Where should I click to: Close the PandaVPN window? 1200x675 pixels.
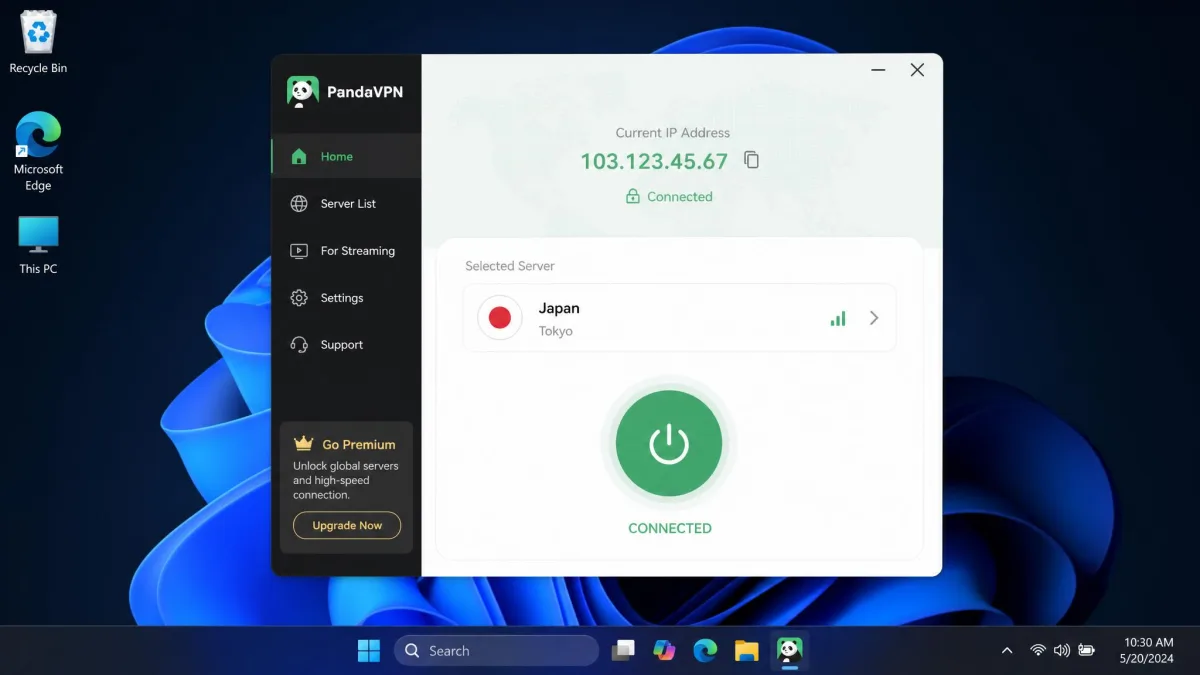[x=917, y=70]
